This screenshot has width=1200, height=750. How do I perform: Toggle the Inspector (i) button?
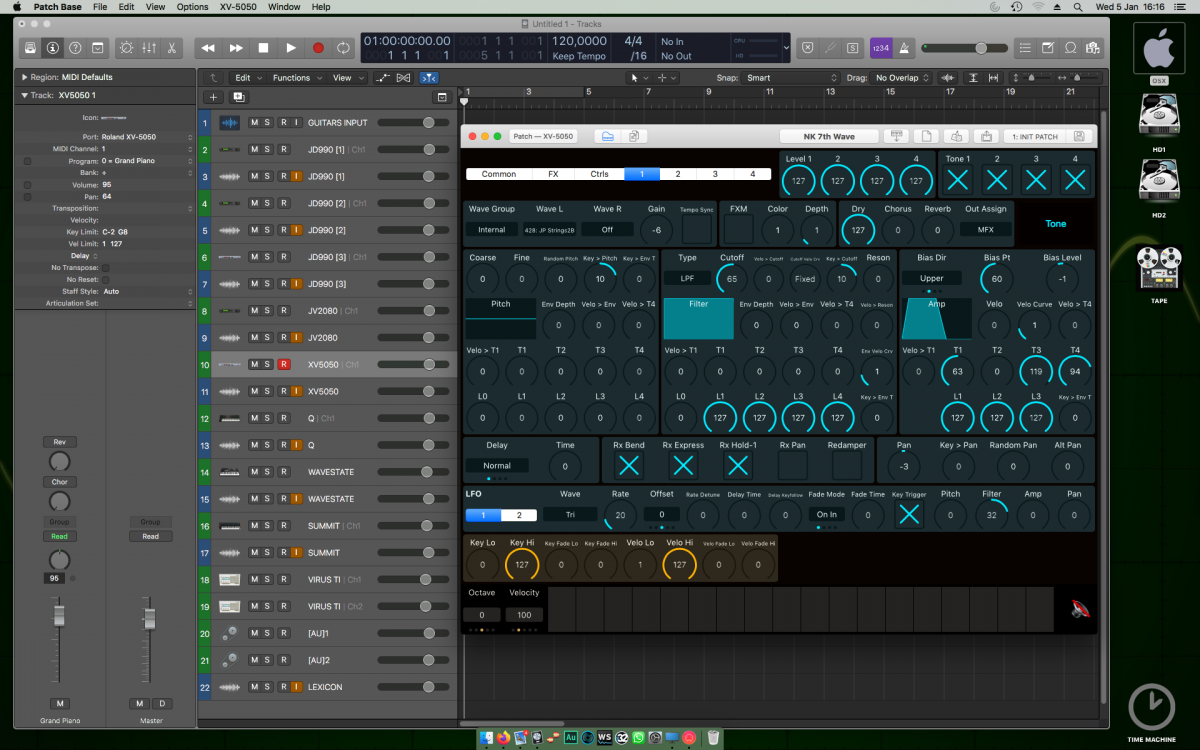52,47
